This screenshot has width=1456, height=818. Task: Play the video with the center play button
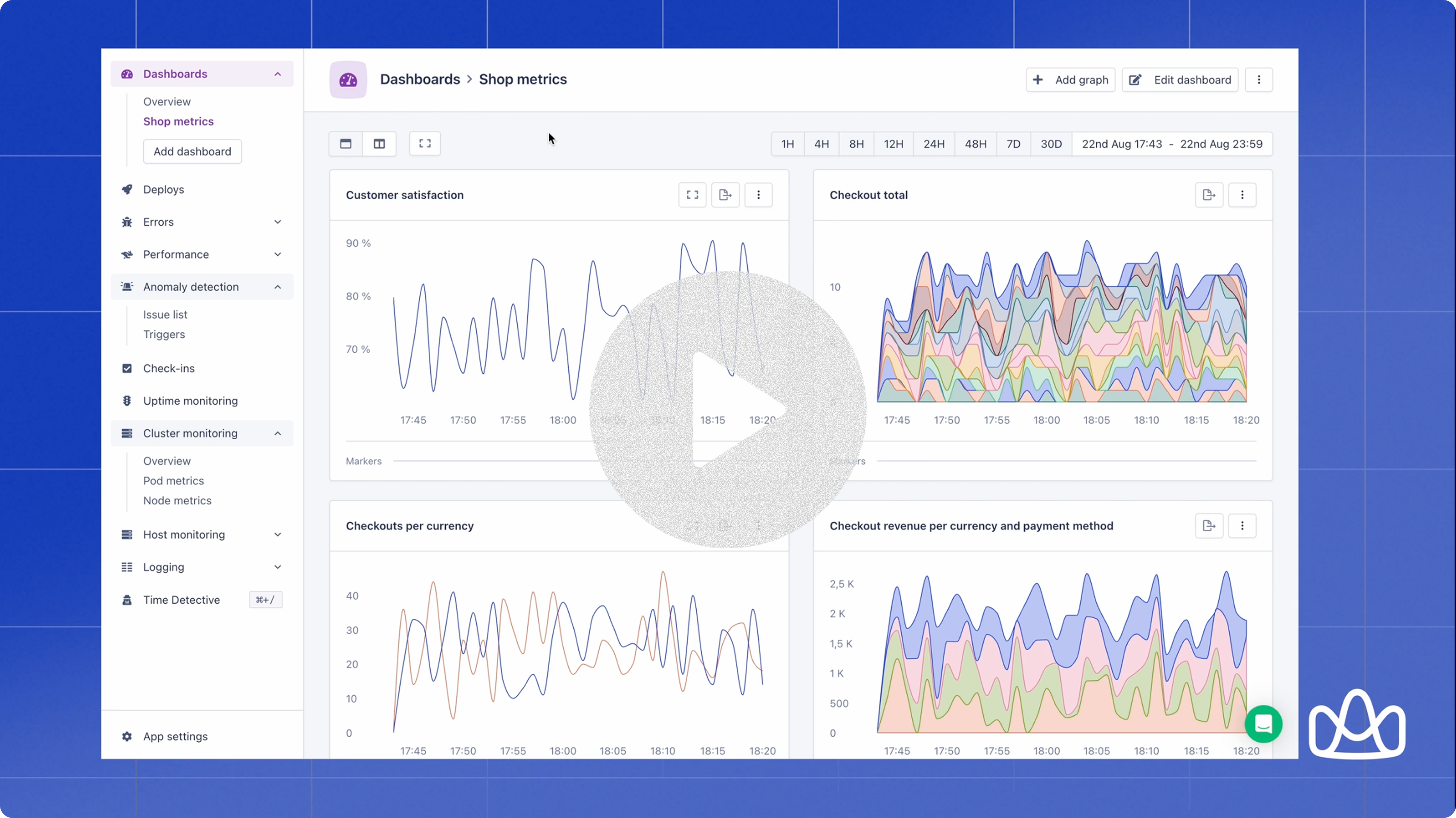pos(728,409)
